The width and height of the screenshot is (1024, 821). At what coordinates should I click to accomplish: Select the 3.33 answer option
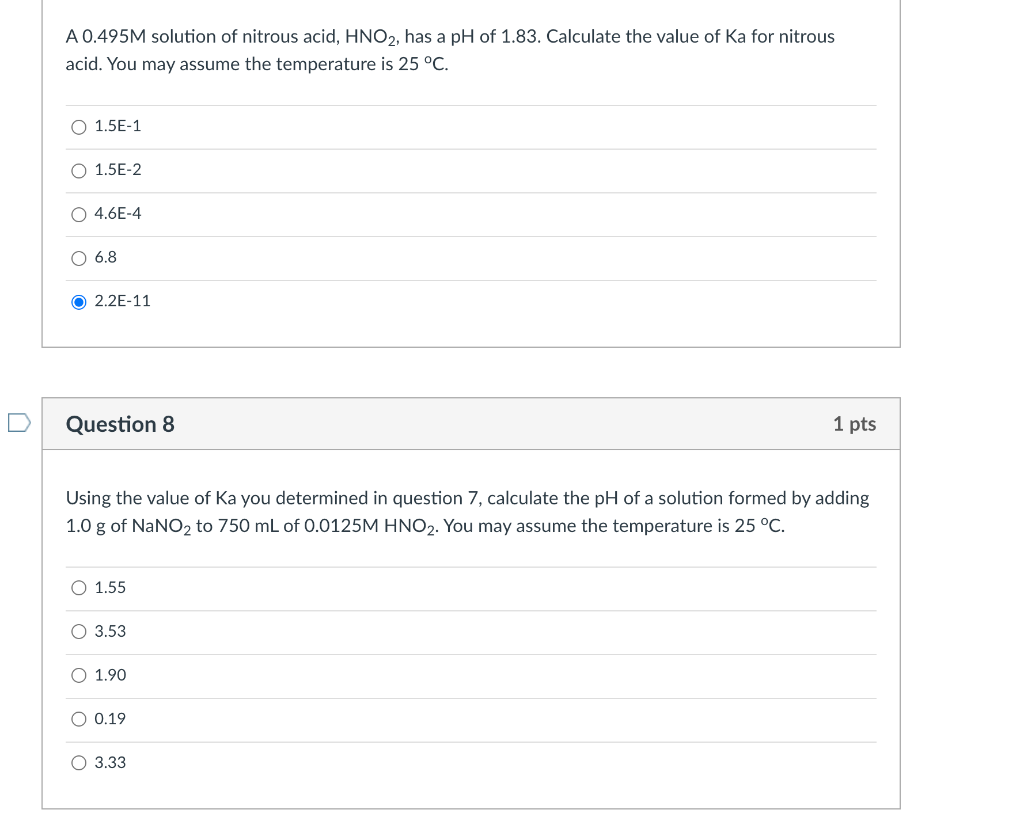(79, 762)
